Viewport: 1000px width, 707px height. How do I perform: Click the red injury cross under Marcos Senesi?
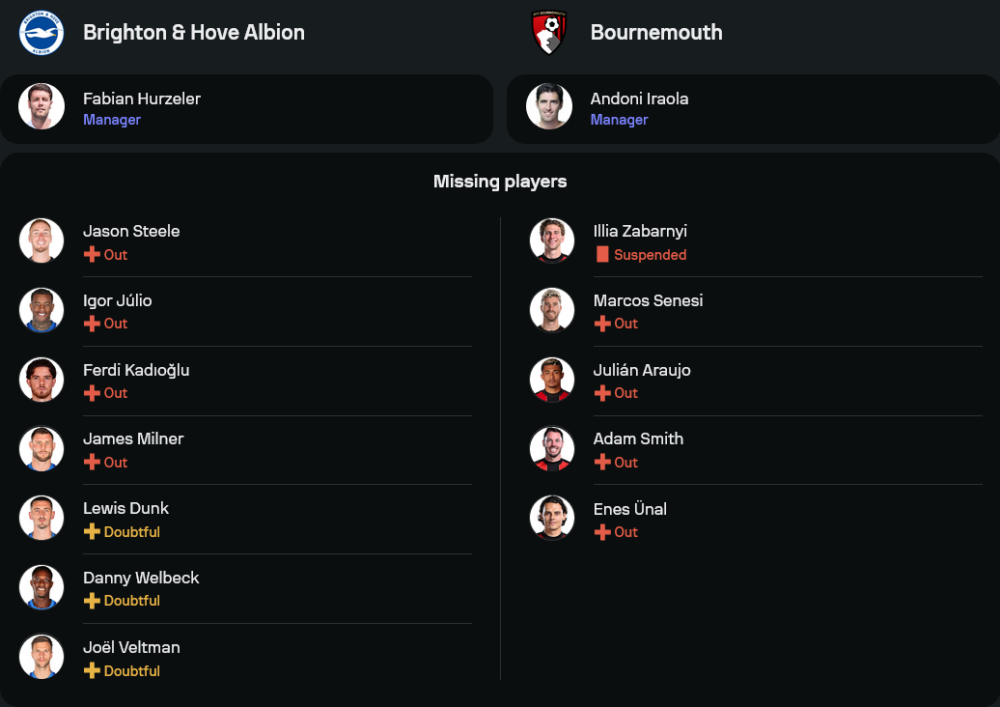coord(602,324)
